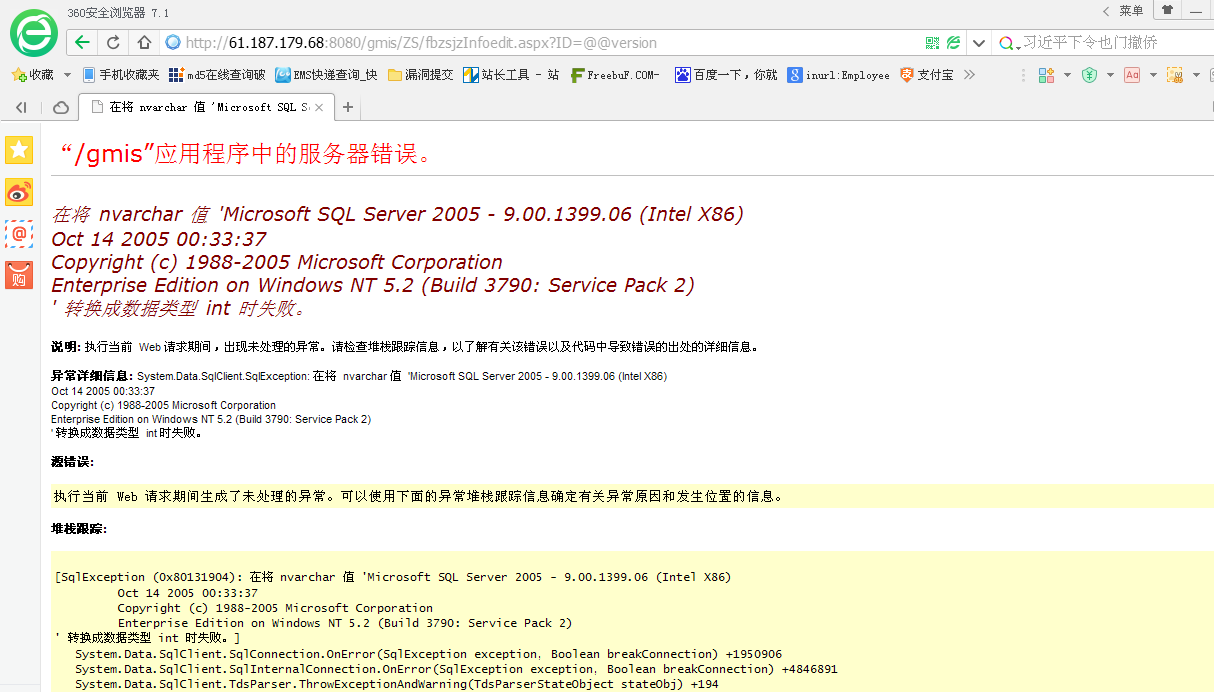Viewport: 1214px width, 692px height.
Task: Open 手机收藏夹 bookmark
Action: [121, 75]
